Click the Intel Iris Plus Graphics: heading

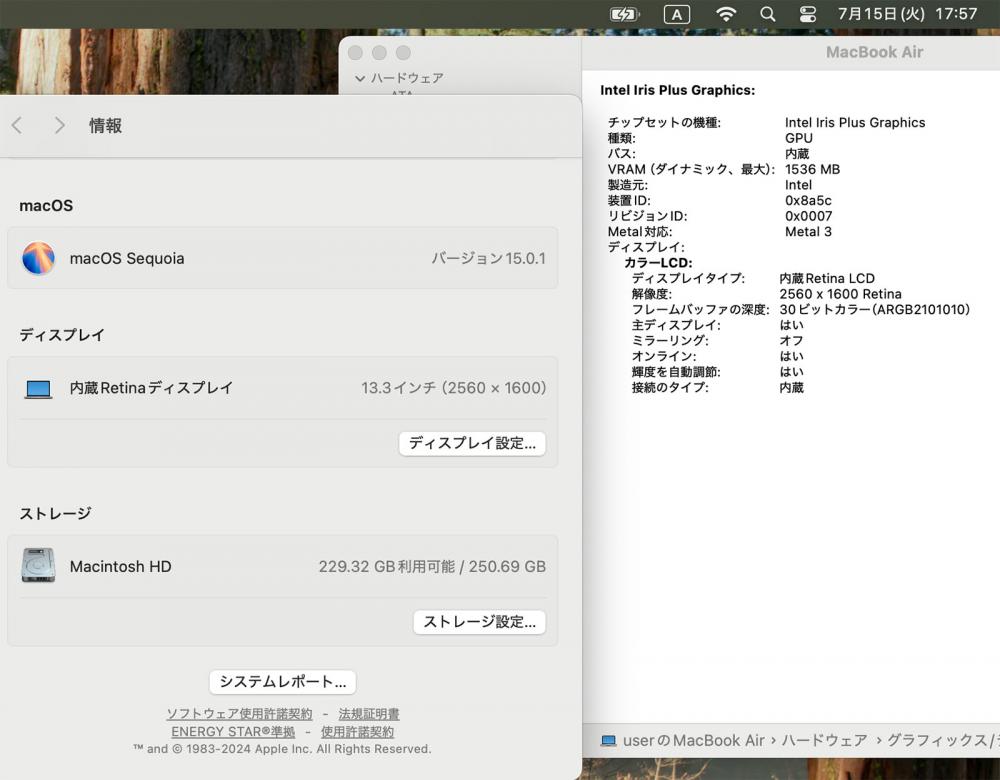tap(677, 90)
